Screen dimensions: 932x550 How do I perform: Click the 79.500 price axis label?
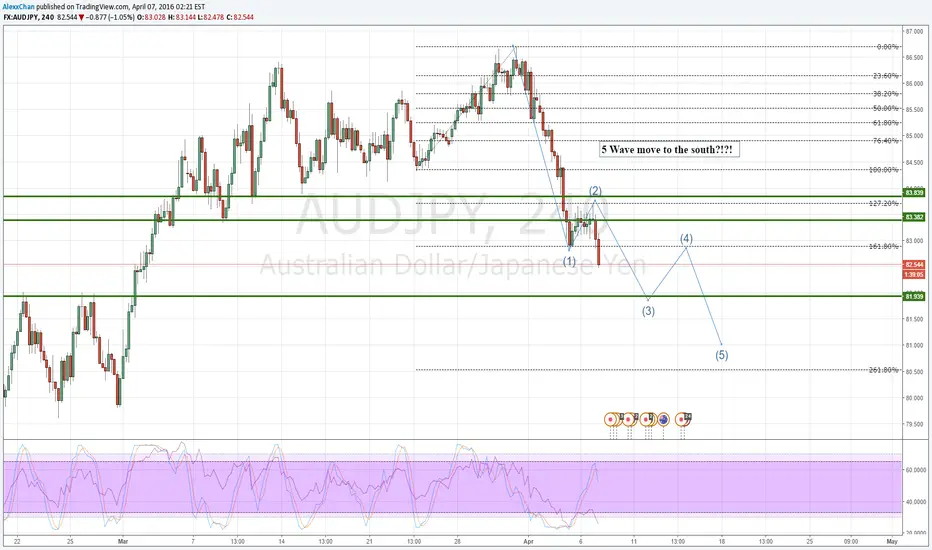pos(914,424)
